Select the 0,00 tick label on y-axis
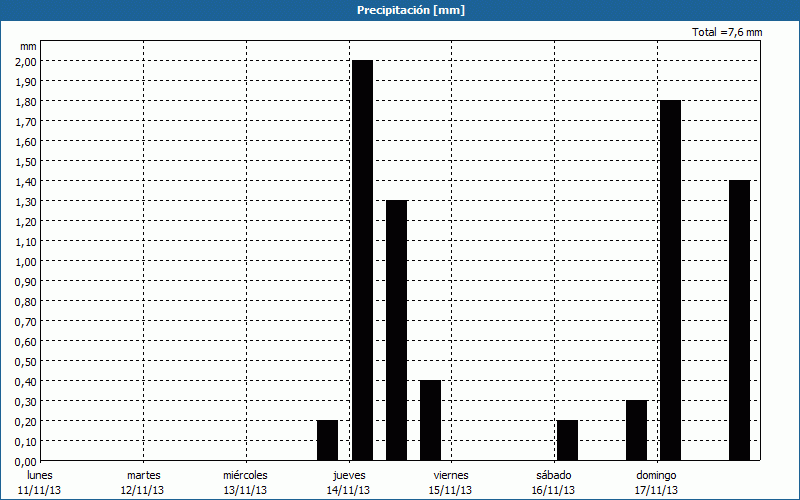800x500 pixels. coord(26,461)
